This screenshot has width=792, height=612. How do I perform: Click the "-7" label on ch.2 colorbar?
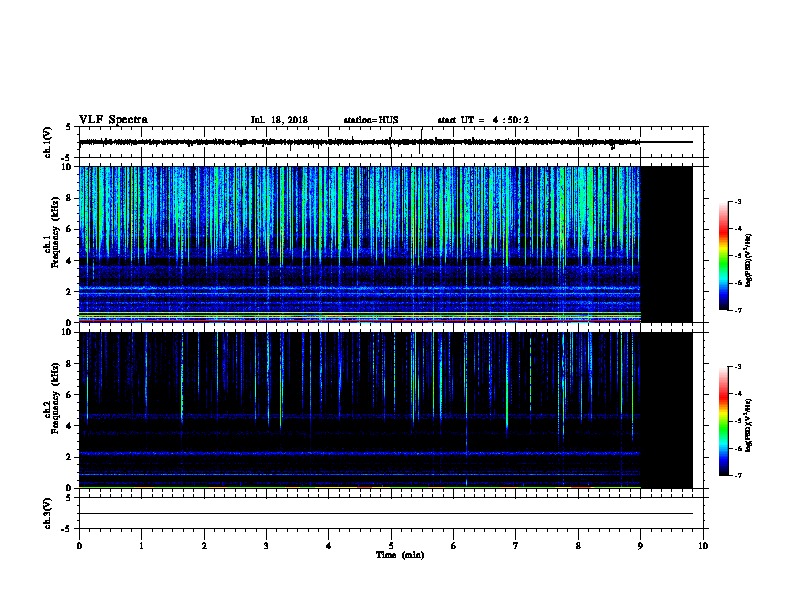pos(737,475)
